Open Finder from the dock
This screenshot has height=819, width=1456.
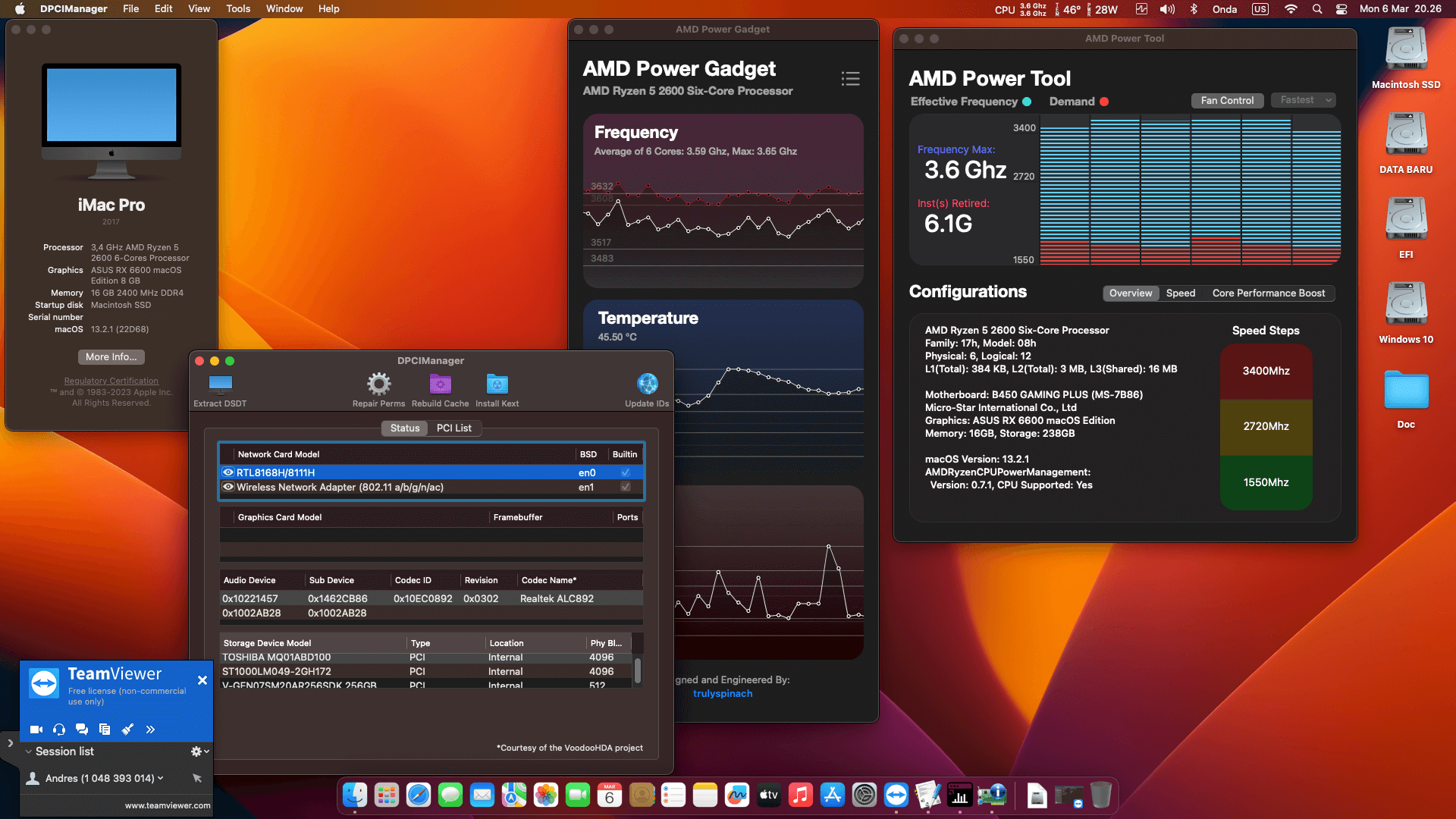[x=355, y=795]
